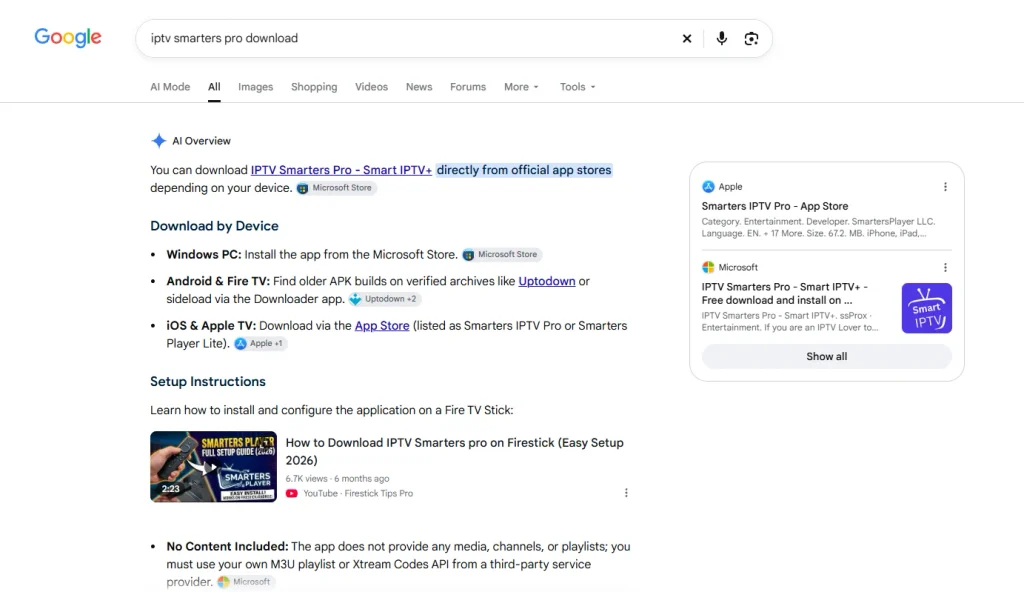The height and width of the screenshot is (592, 1024).
Task: Open the Images tab
Action: pyautogui.click(x=255, y=87)
